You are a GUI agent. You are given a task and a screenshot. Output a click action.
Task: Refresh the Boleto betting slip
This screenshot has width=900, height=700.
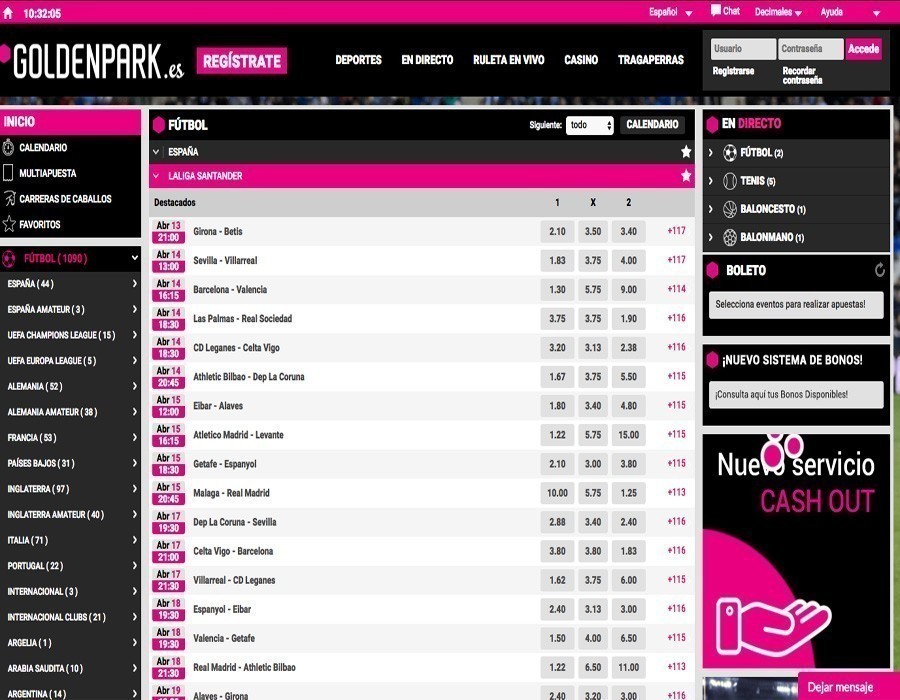879,270
